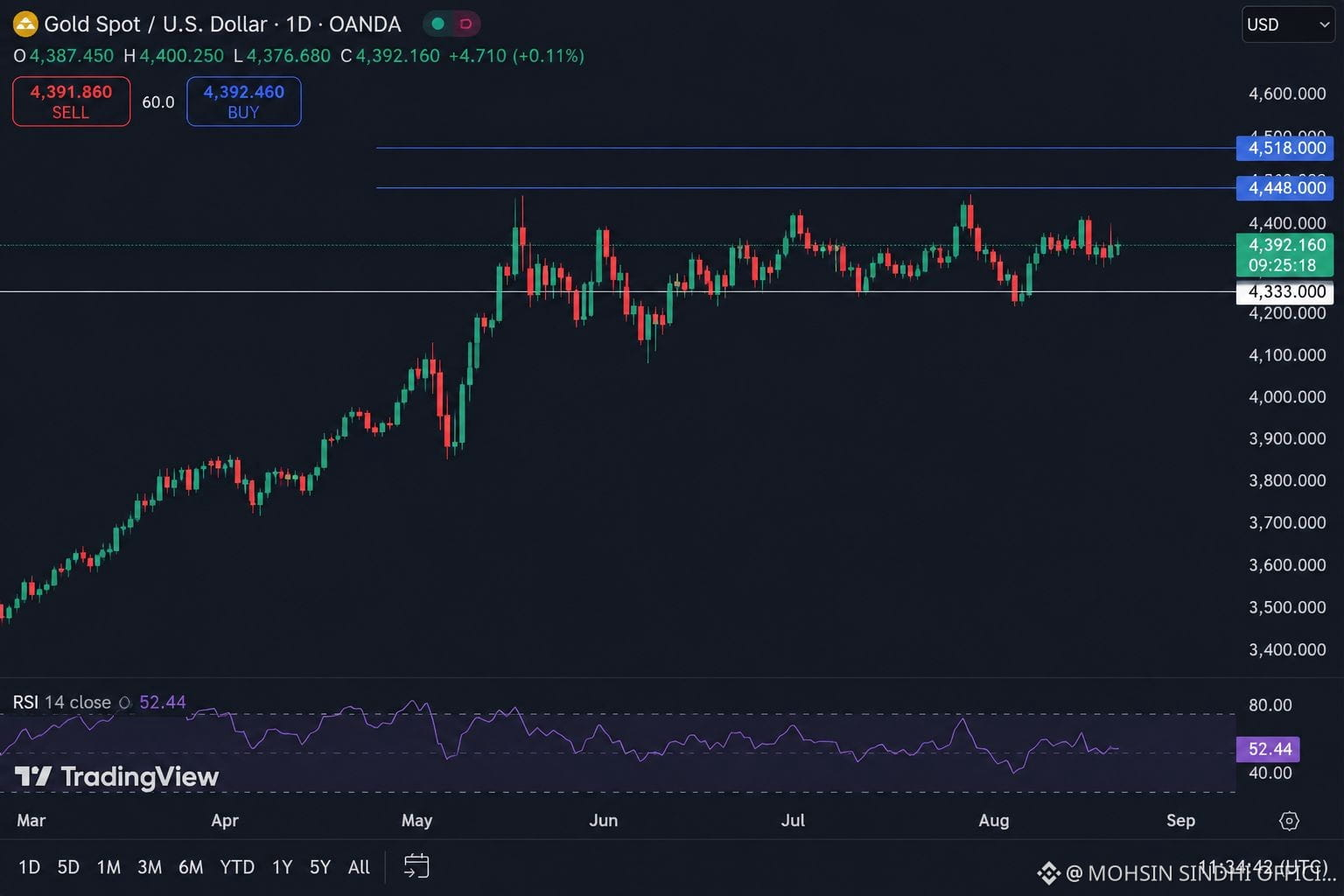Click the RSI value label 52.44 on the axis
Image resolution: width=1344 pixels, height=896 pixels.
pos(1269,749)
